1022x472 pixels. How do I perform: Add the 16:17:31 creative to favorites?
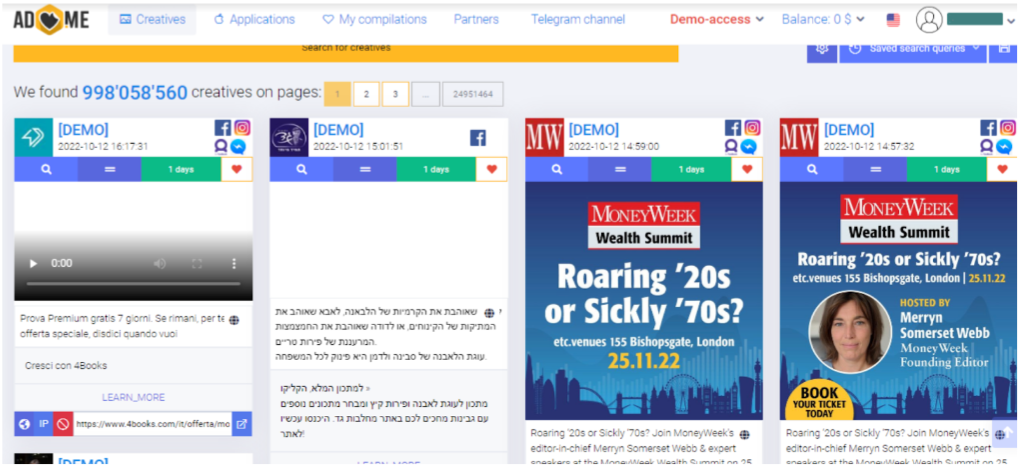[x=237, y=170]
